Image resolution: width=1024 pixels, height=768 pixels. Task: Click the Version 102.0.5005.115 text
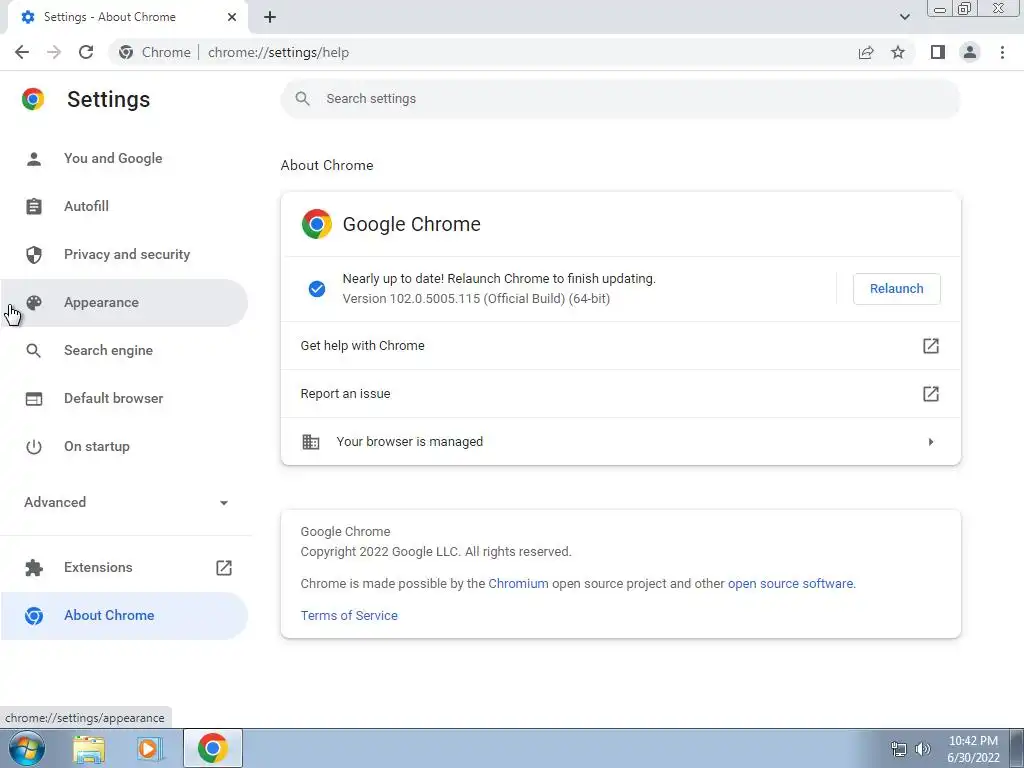(x=476, y=298)
